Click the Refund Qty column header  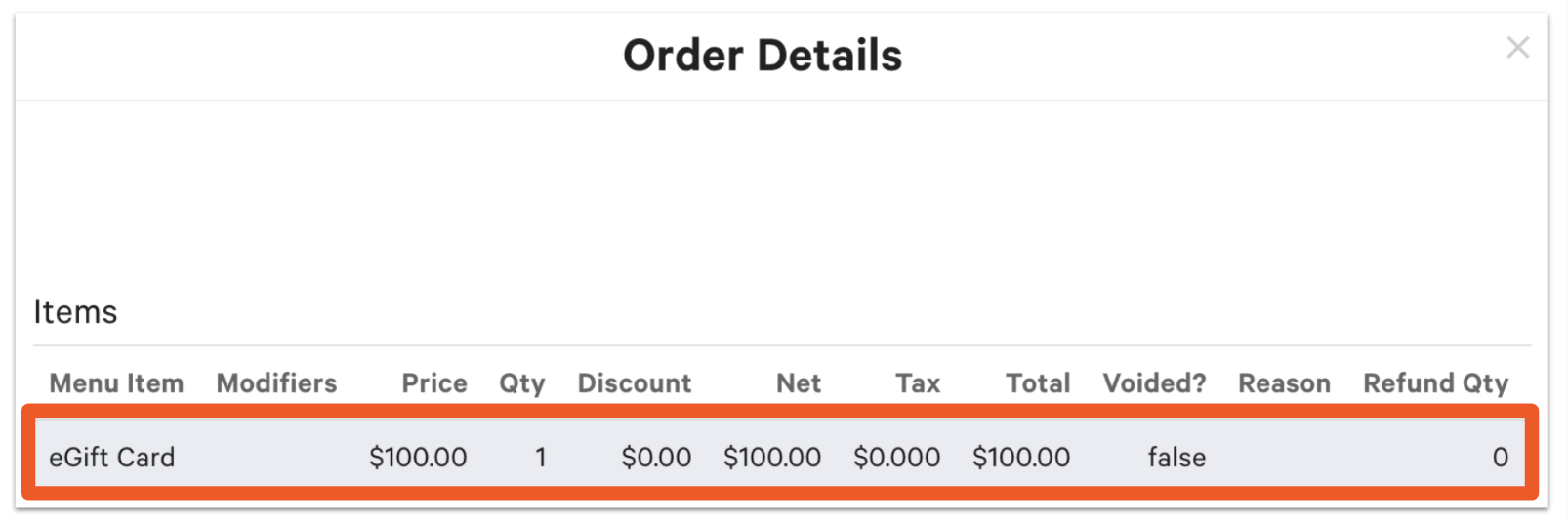coord(1435,383)
